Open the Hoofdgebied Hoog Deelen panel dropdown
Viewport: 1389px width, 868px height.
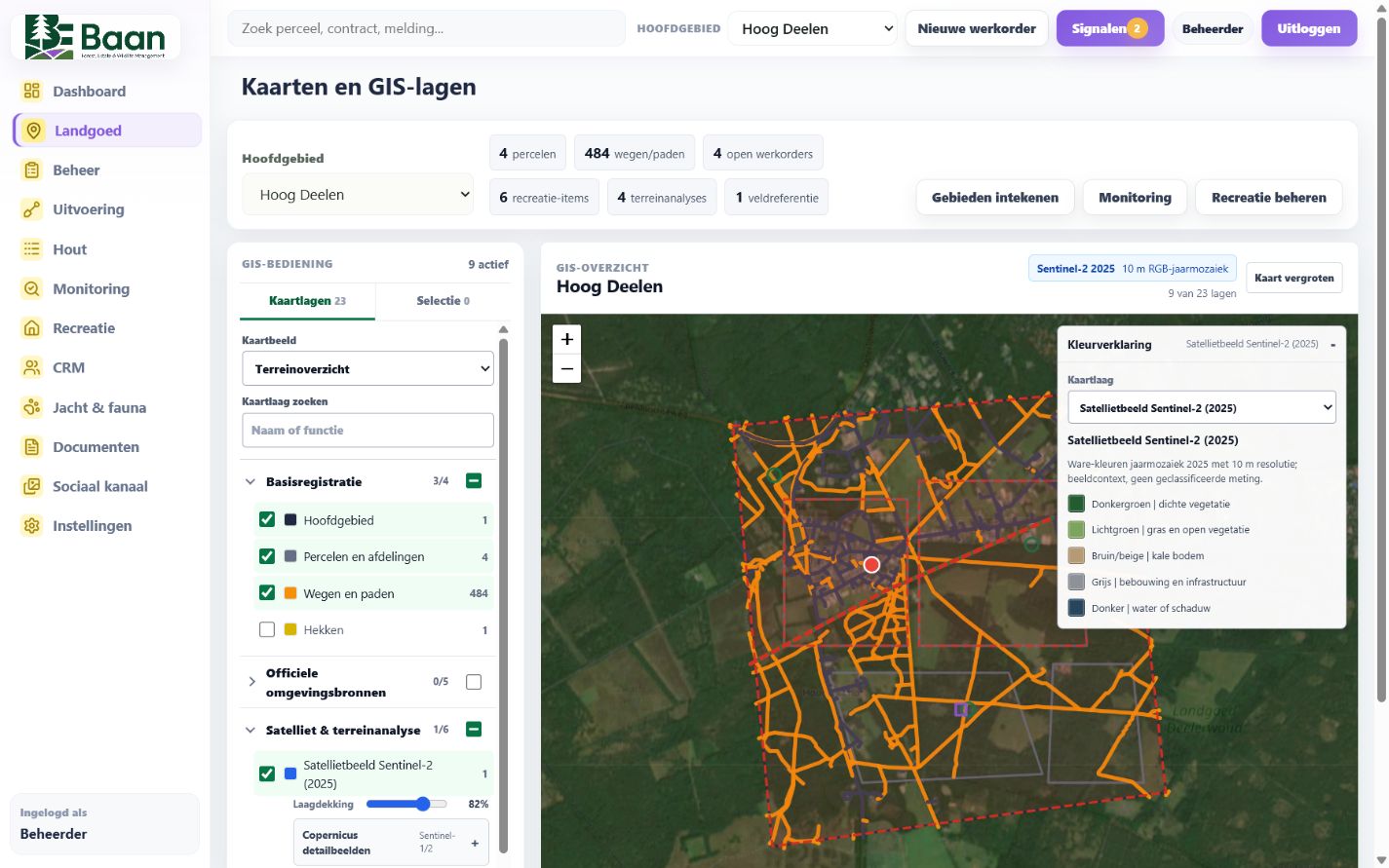pos(358,195)
